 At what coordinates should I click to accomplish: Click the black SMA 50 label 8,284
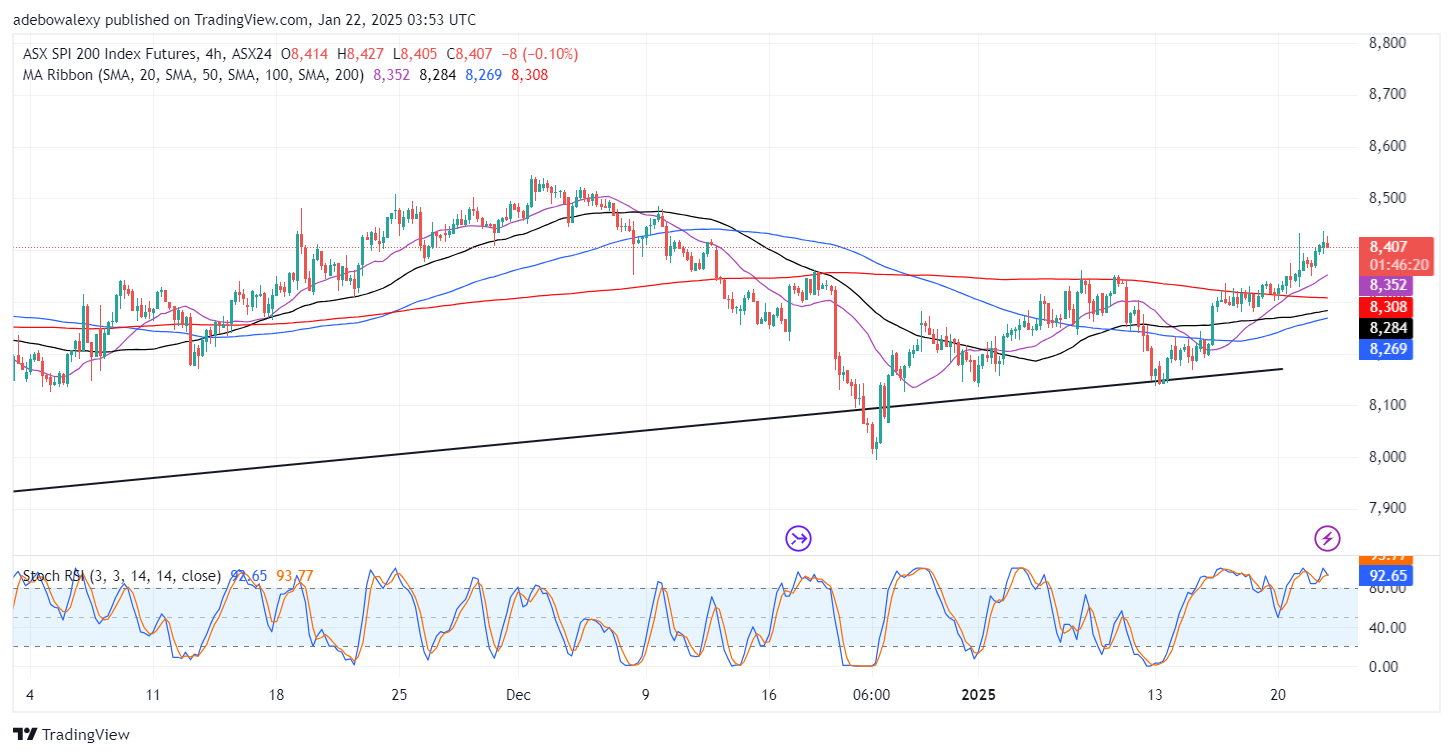1385,328
